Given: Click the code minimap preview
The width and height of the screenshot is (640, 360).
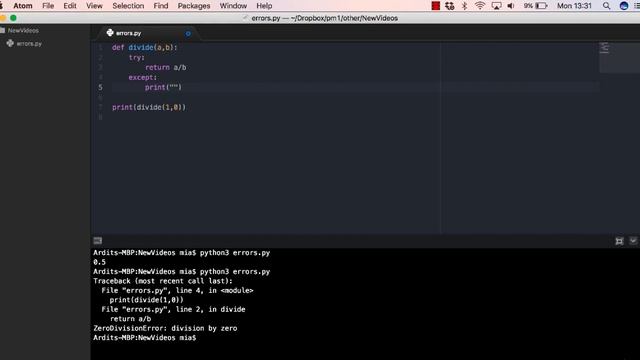Looking at the screenshot, I should [604, 48].
